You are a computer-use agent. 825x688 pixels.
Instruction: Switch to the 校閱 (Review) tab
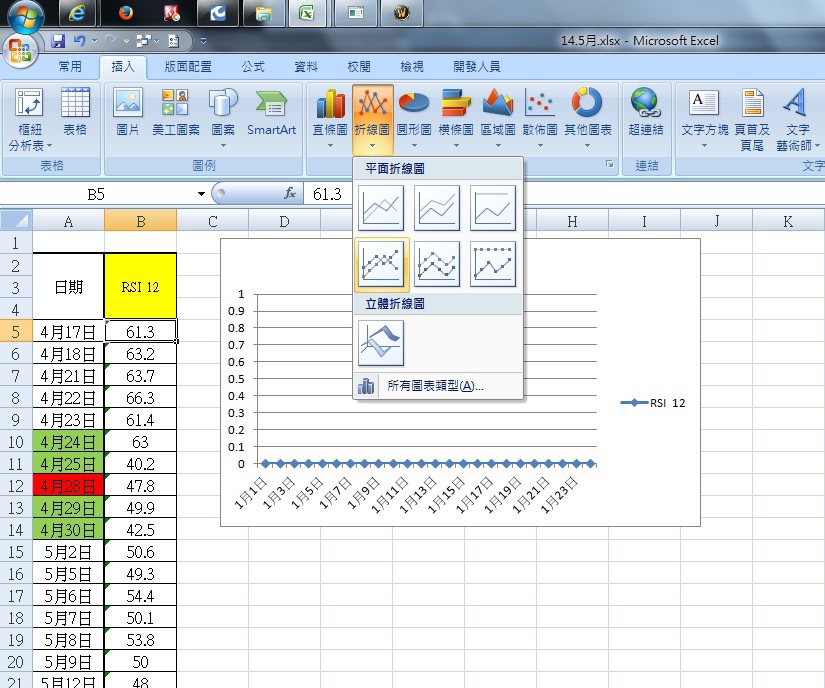coord(359,67)
